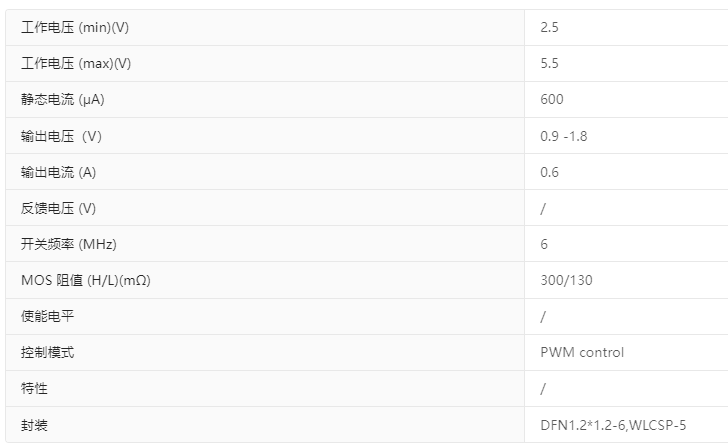Select the 600 quiescent current value
This screenshot has width=728, height=448.
coord(552,100)
